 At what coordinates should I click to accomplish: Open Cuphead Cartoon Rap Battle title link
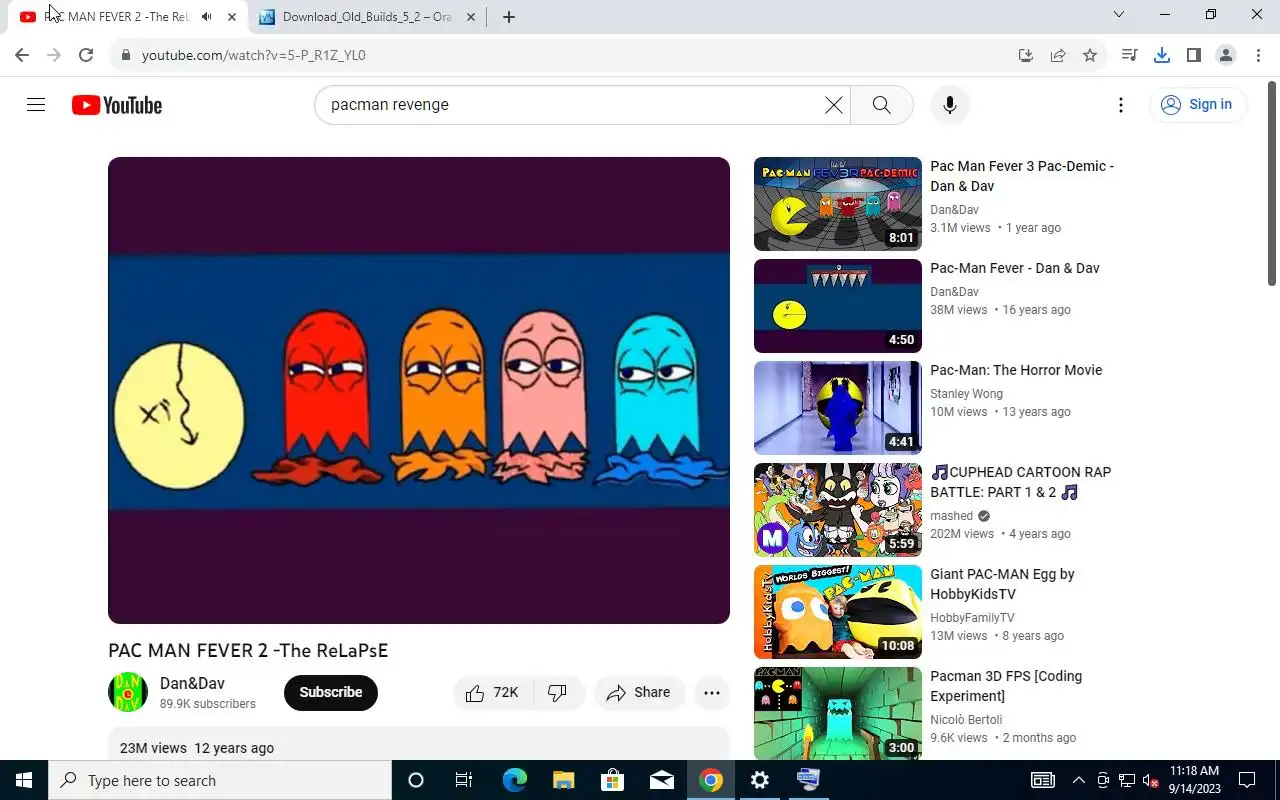tap(1021, 482)
